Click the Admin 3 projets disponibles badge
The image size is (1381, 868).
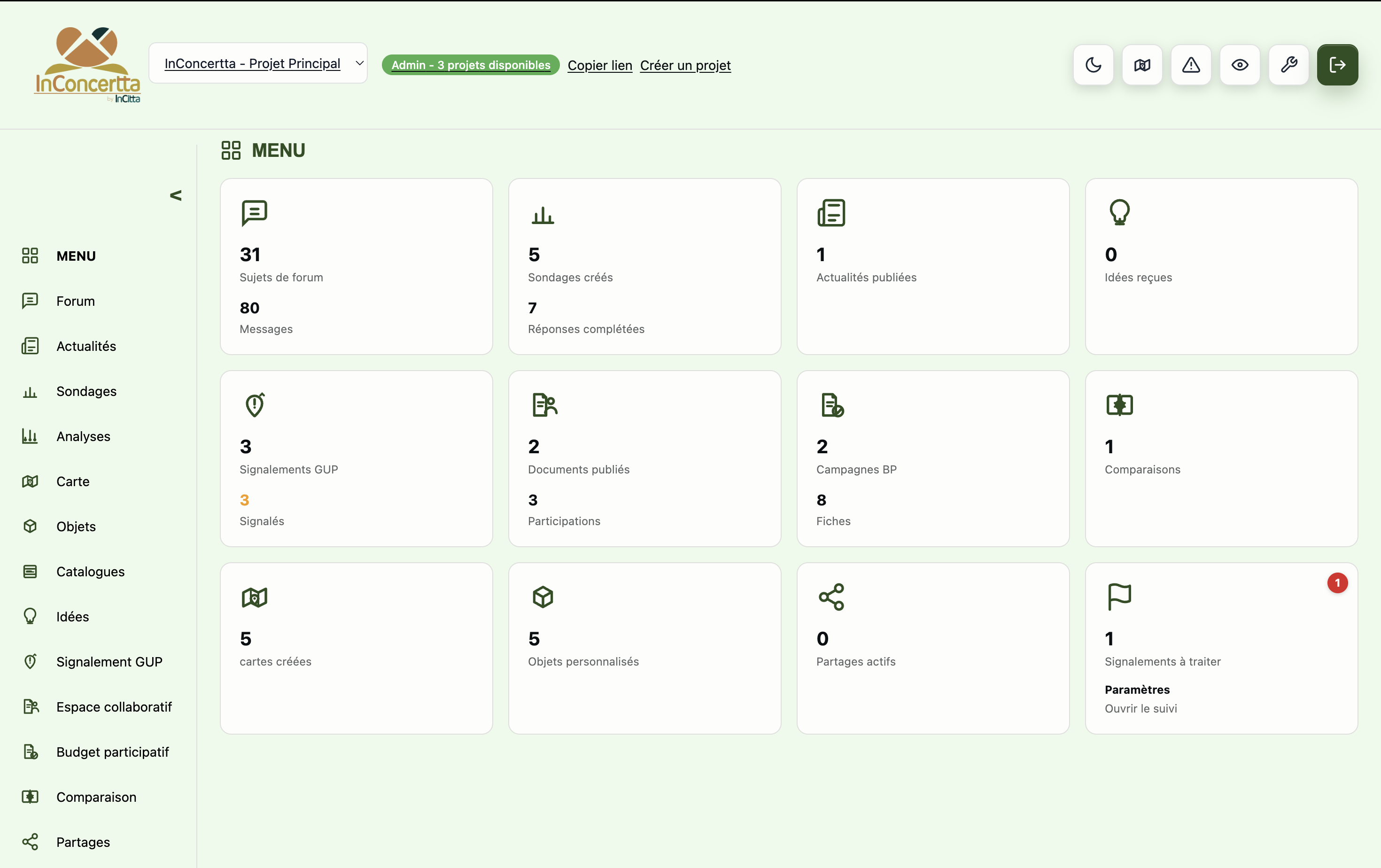(470, 65)
